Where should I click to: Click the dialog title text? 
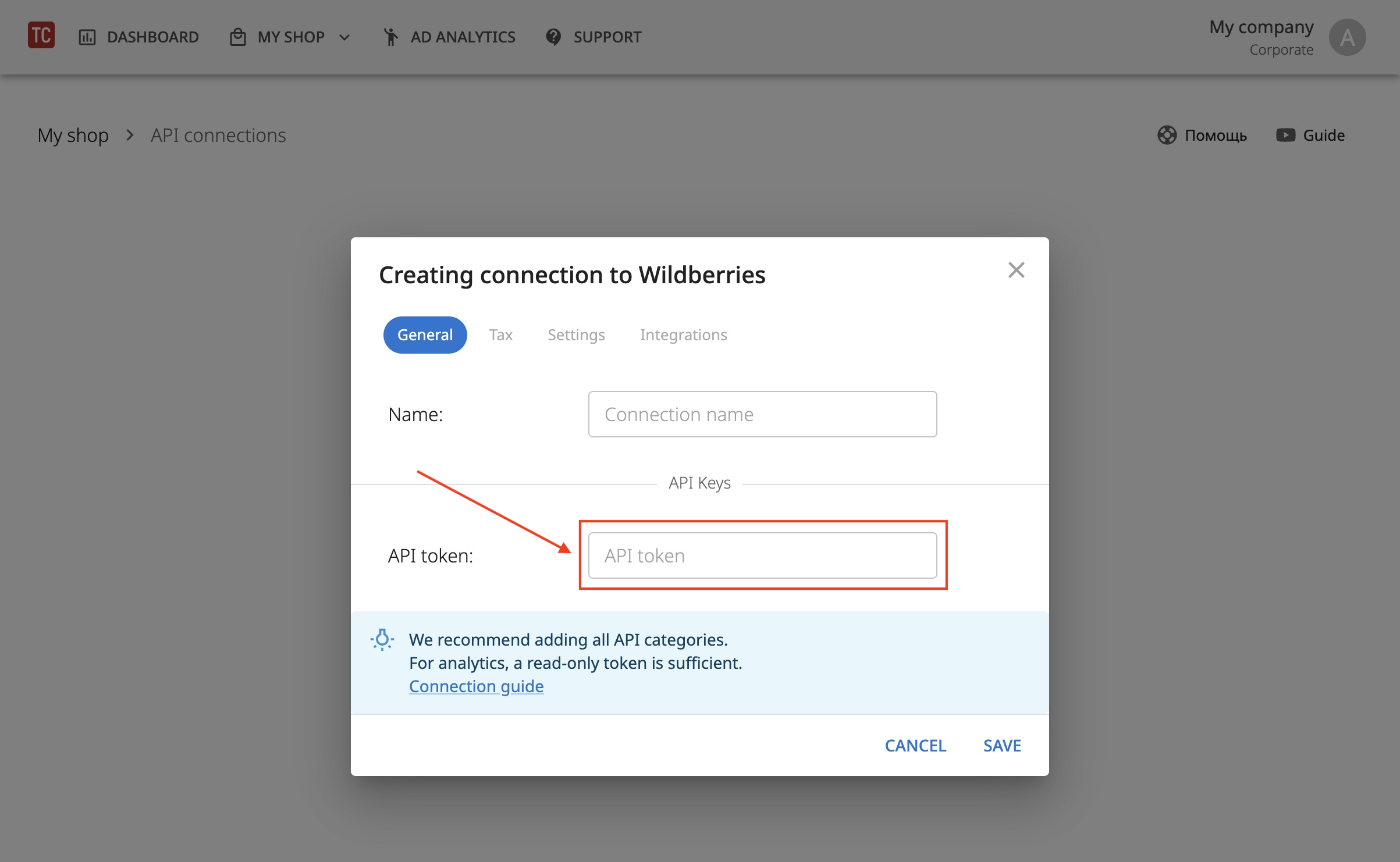click(572, 275)
